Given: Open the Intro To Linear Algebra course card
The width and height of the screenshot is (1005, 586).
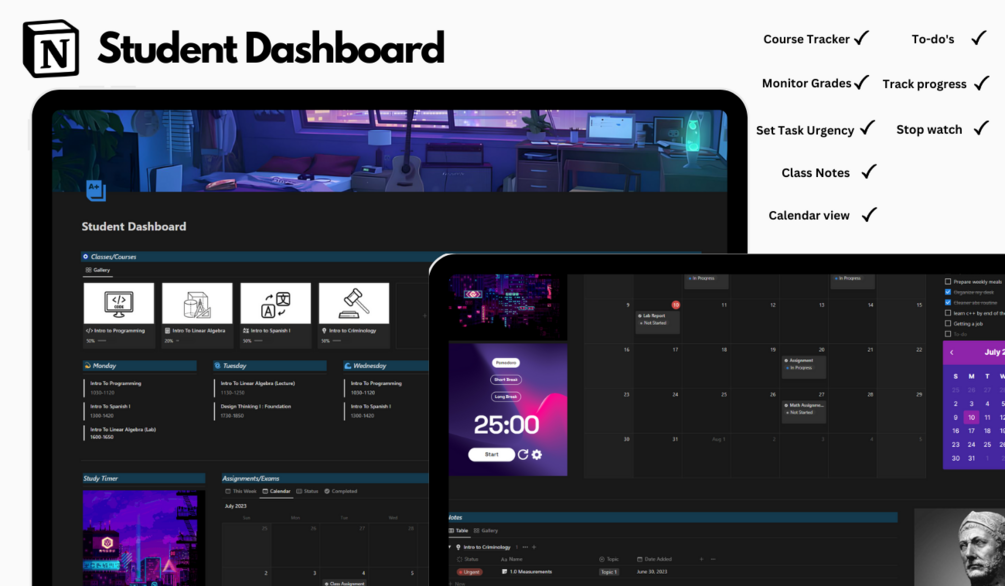Looking at the screenshot, I should pyautogui.click(x=197, y=315).
